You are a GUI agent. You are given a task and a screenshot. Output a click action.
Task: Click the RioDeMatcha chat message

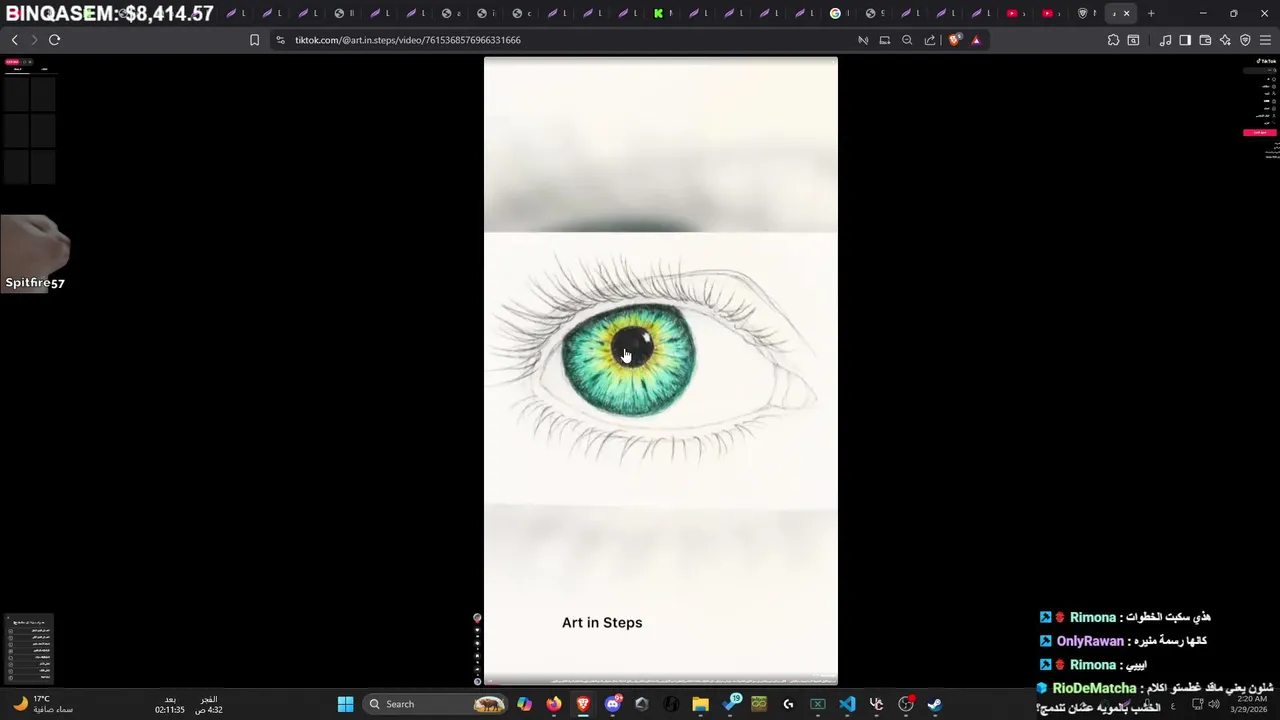click(1155, 697)
